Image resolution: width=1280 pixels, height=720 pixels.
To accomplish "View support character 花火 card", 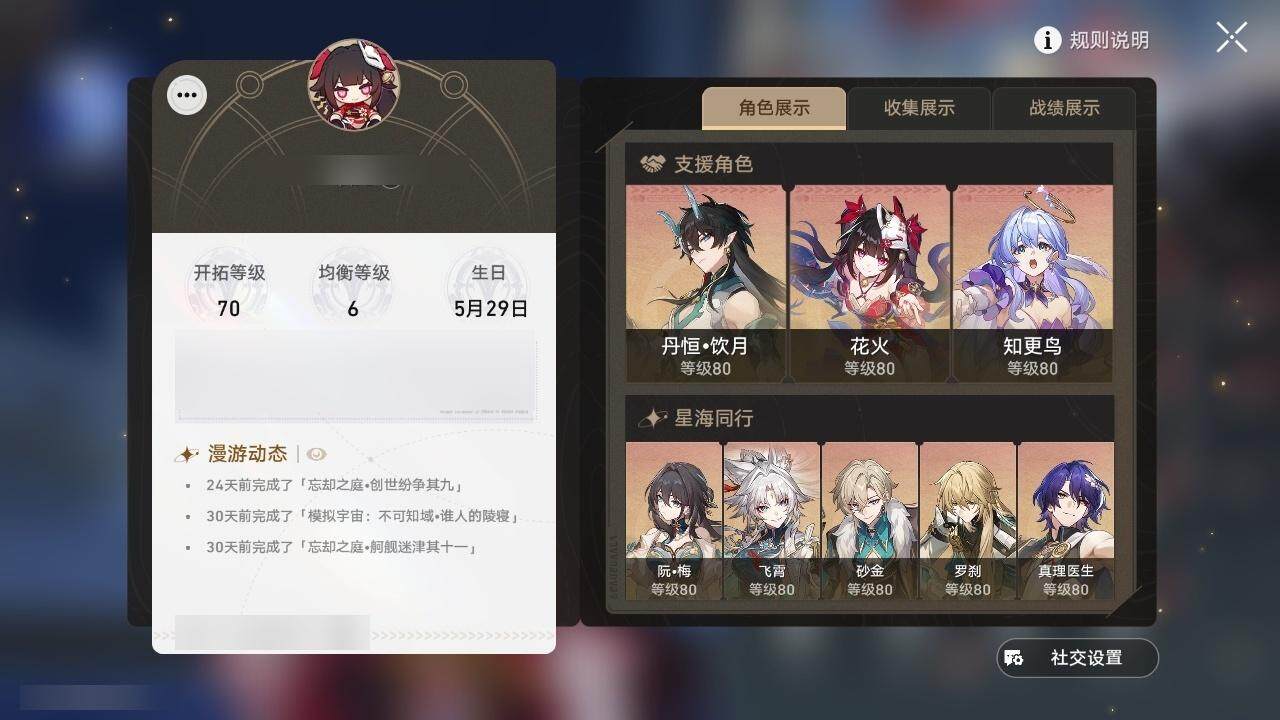I will pyautogui.click(x=869, y=283).
